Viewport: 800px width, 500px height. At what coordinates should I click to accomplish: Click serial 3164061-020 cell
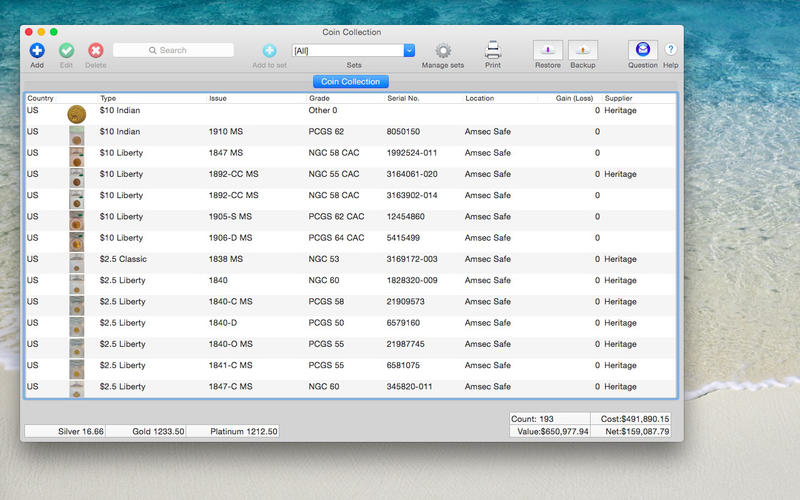[x=412, y=174]
